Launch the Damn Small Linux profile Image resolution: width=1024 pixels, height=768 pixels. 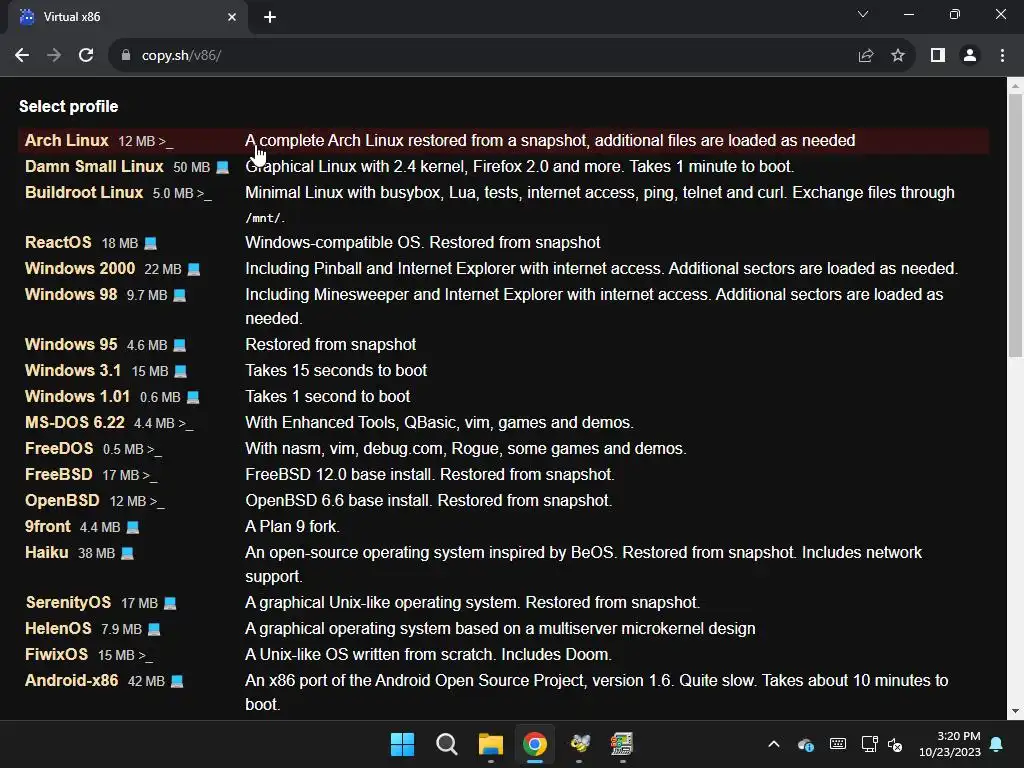tap(94, 167)
